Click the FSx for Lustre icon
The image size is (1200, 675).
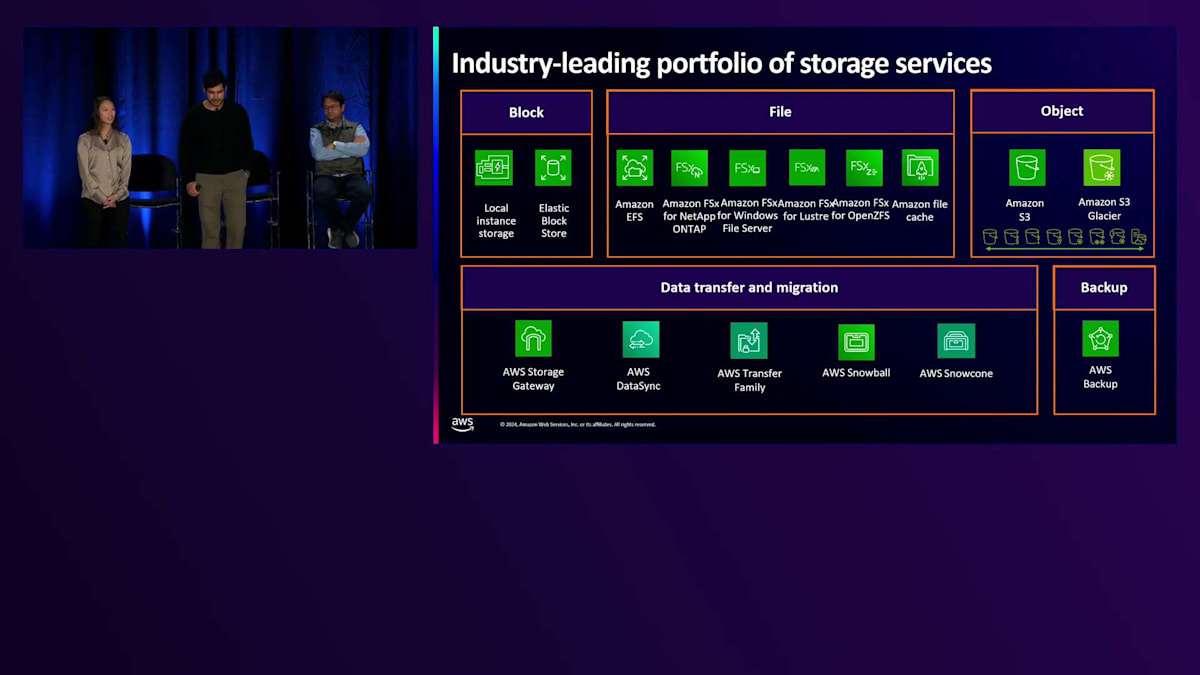coord(807,168)
